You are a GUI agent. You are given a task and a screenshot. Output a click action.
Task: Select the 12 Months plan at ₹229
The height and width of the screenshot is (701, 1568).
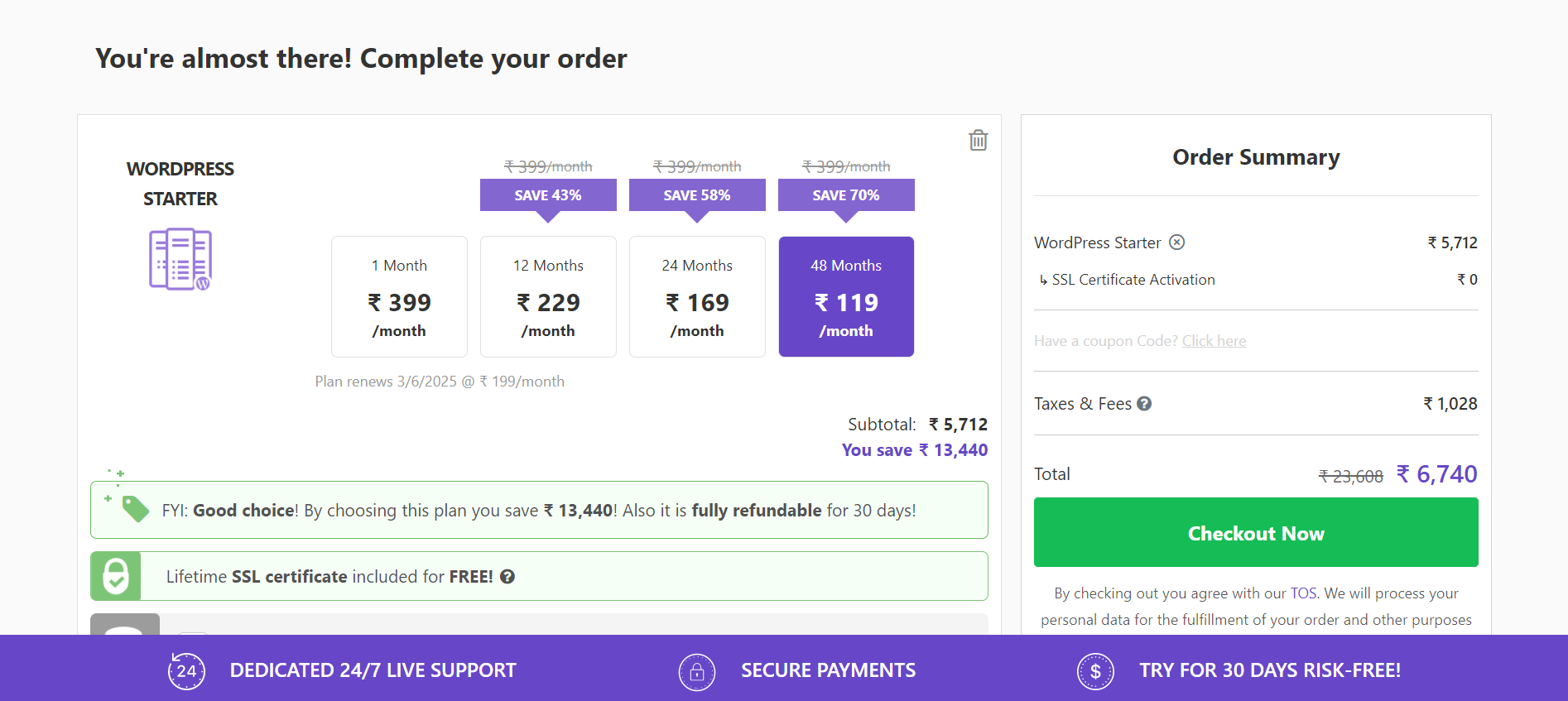(x=548, y=296)
